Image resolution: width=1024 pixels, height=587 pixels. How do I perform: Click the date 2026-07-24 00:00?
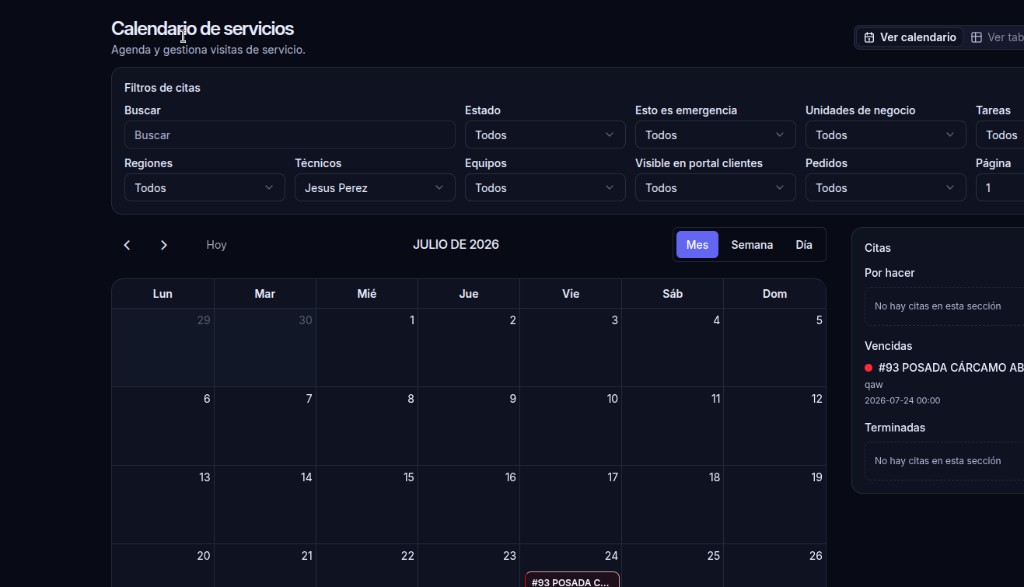pos(902,400)
